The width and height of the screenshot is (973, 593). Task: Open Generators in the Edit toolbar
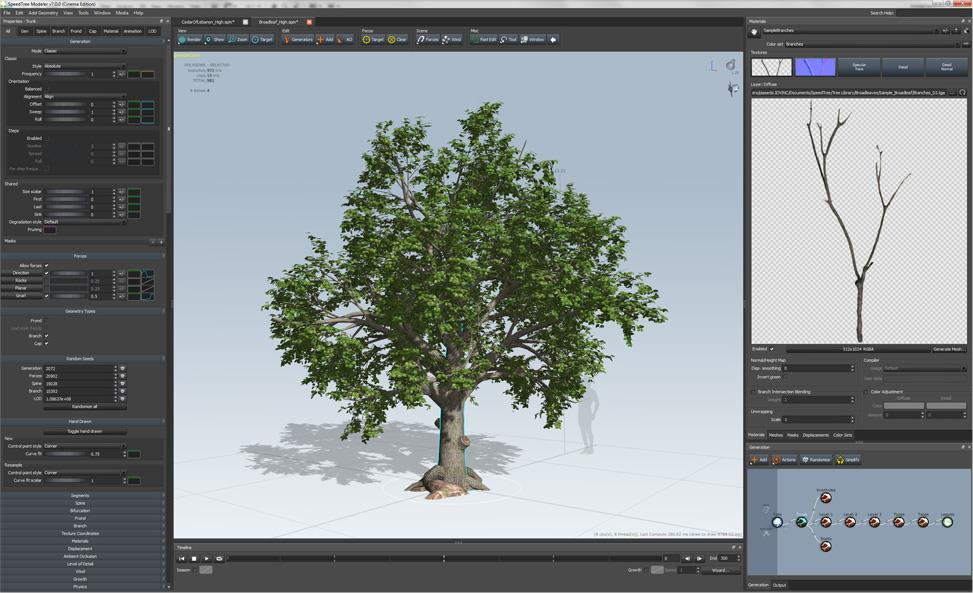tap(298, 39)
